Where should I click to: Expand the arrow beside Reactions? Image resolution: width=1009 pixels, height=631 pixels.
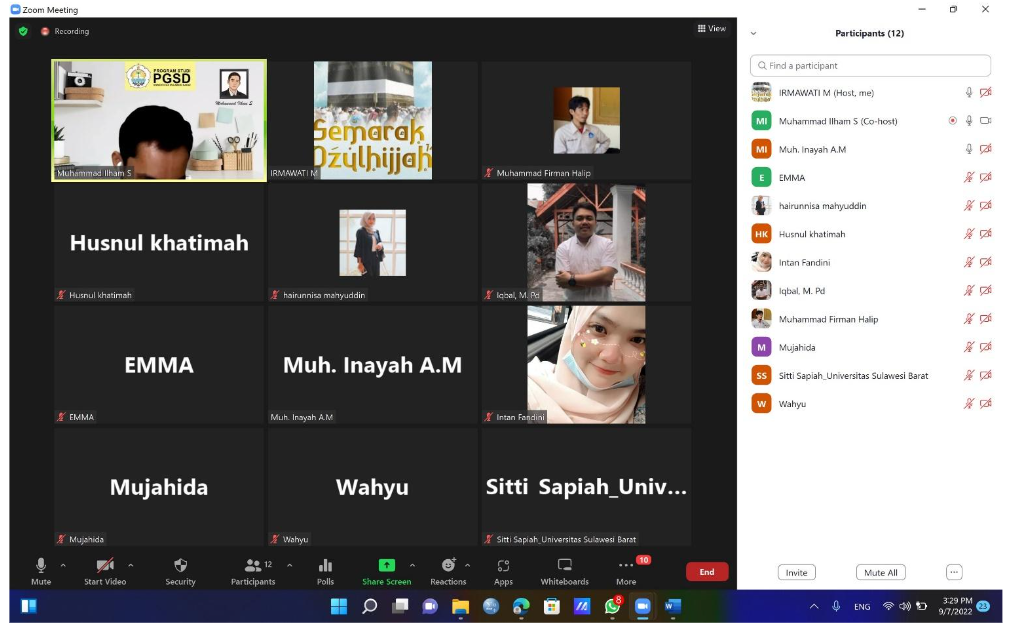coord(468,565)
